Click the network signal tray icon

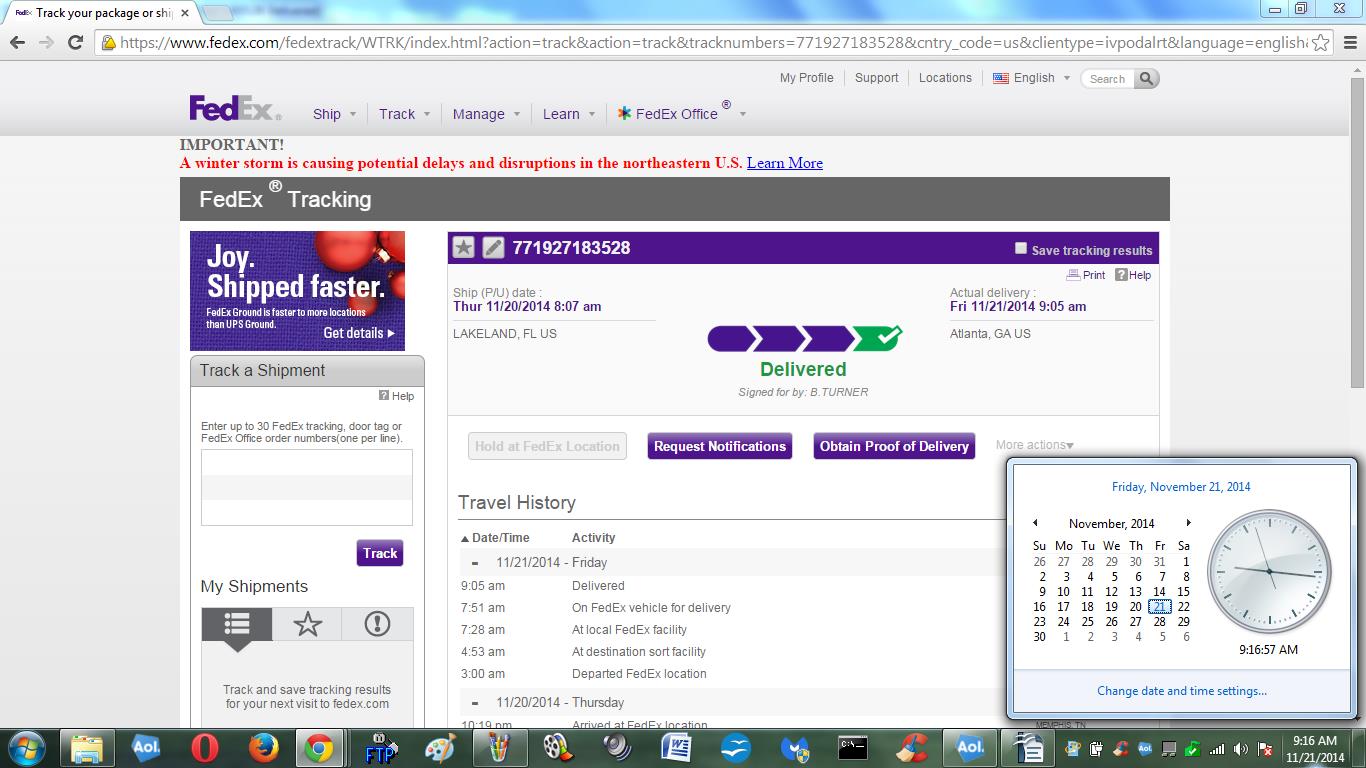pos(1217,748)
